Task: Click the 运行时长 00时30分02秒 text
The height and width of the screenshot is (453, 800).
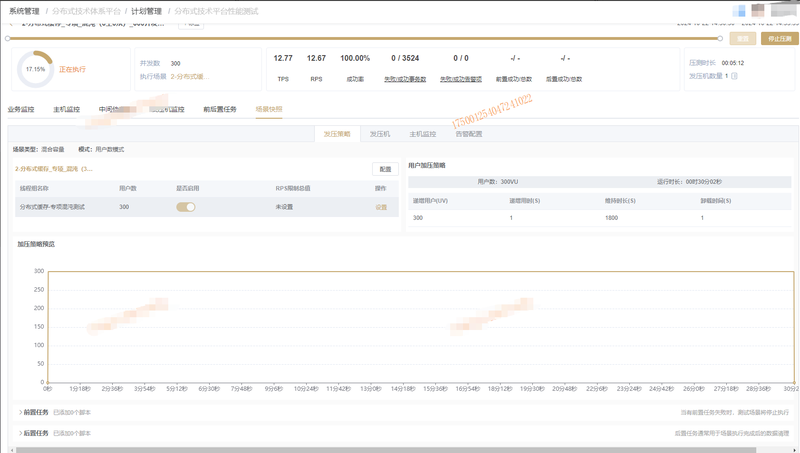Action: (689, 182)
